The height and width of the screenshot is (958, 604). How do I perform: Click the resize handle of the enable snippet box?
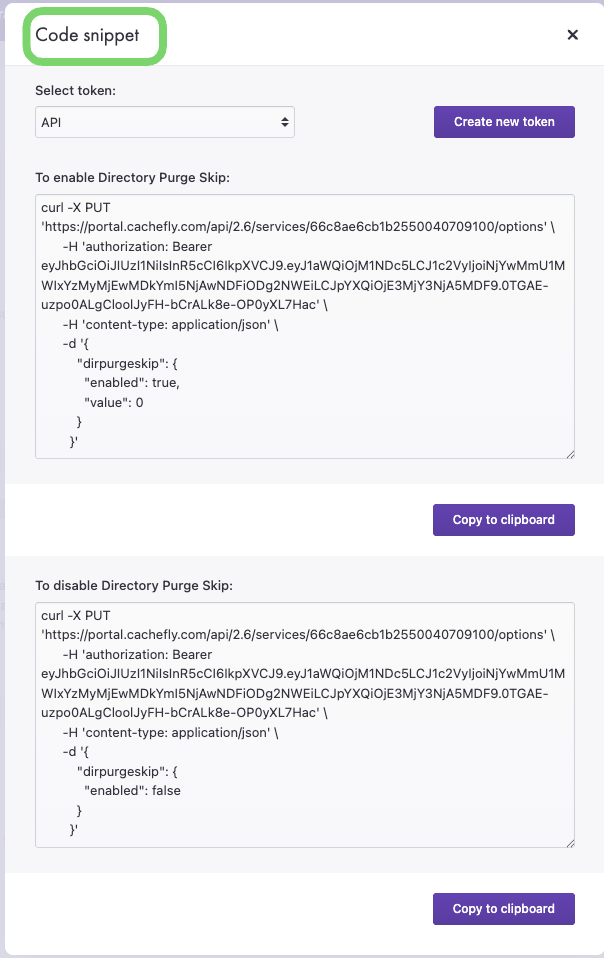pos(570,454)
